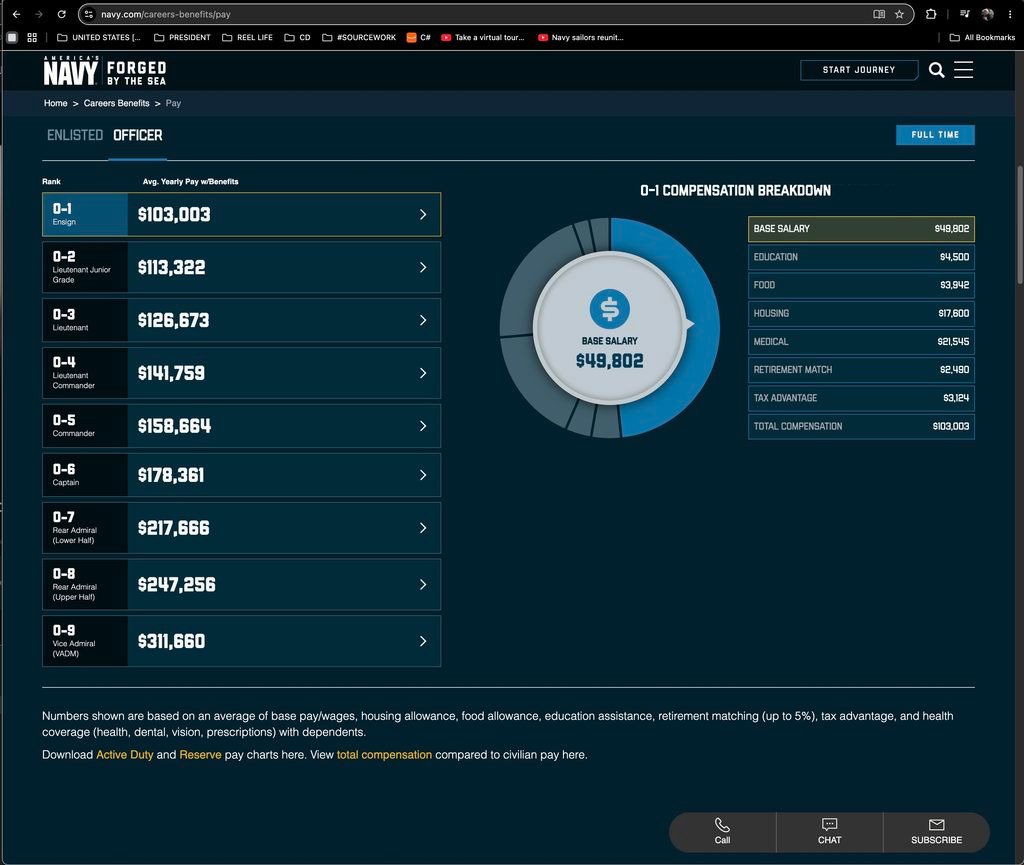The height and width of the screenshot is (865, 1024).
Task: Open the browser extensions puzzle icon
Action: (931, 14)
